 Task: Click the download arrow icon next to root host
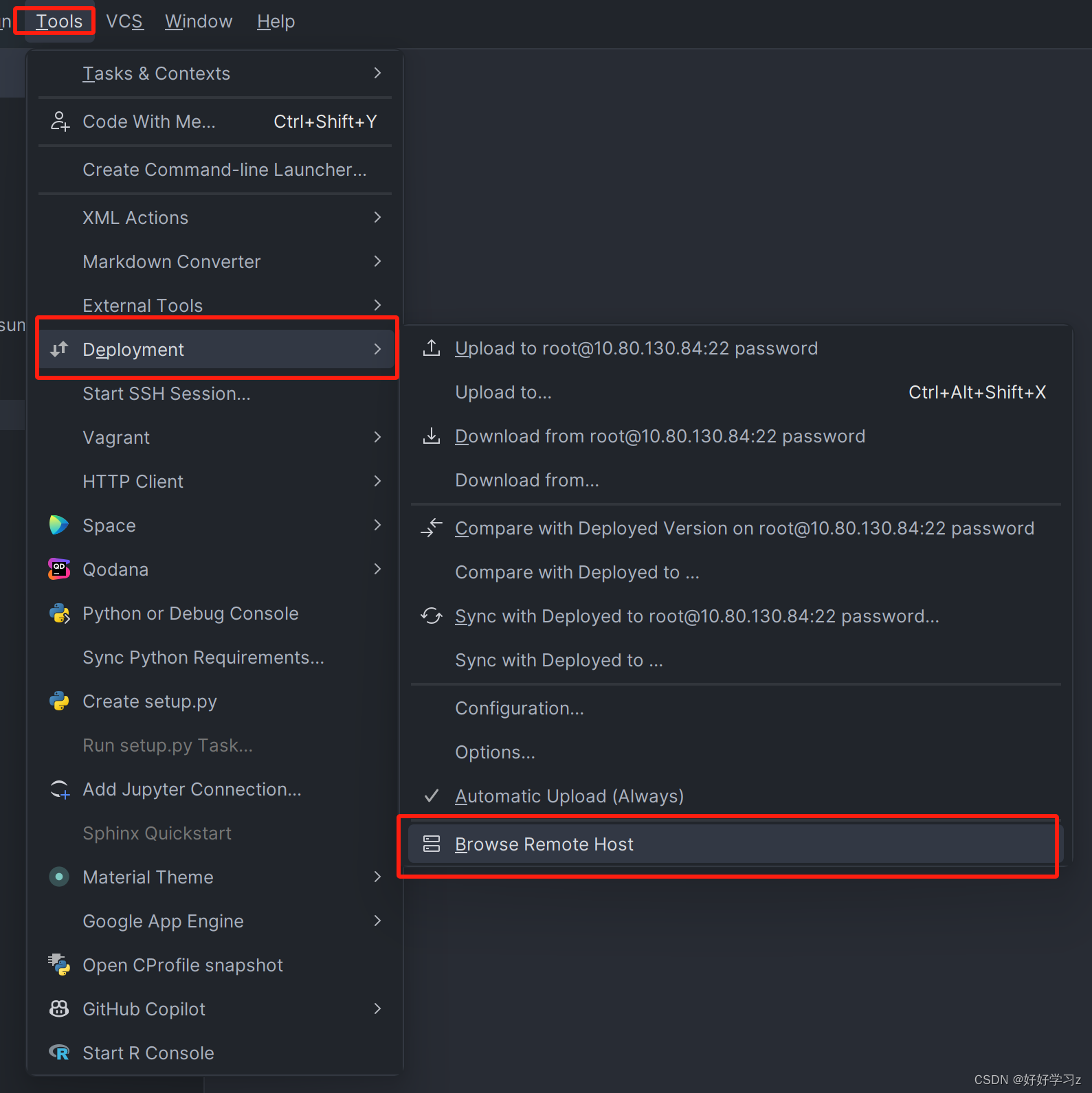tap(432, 436)
